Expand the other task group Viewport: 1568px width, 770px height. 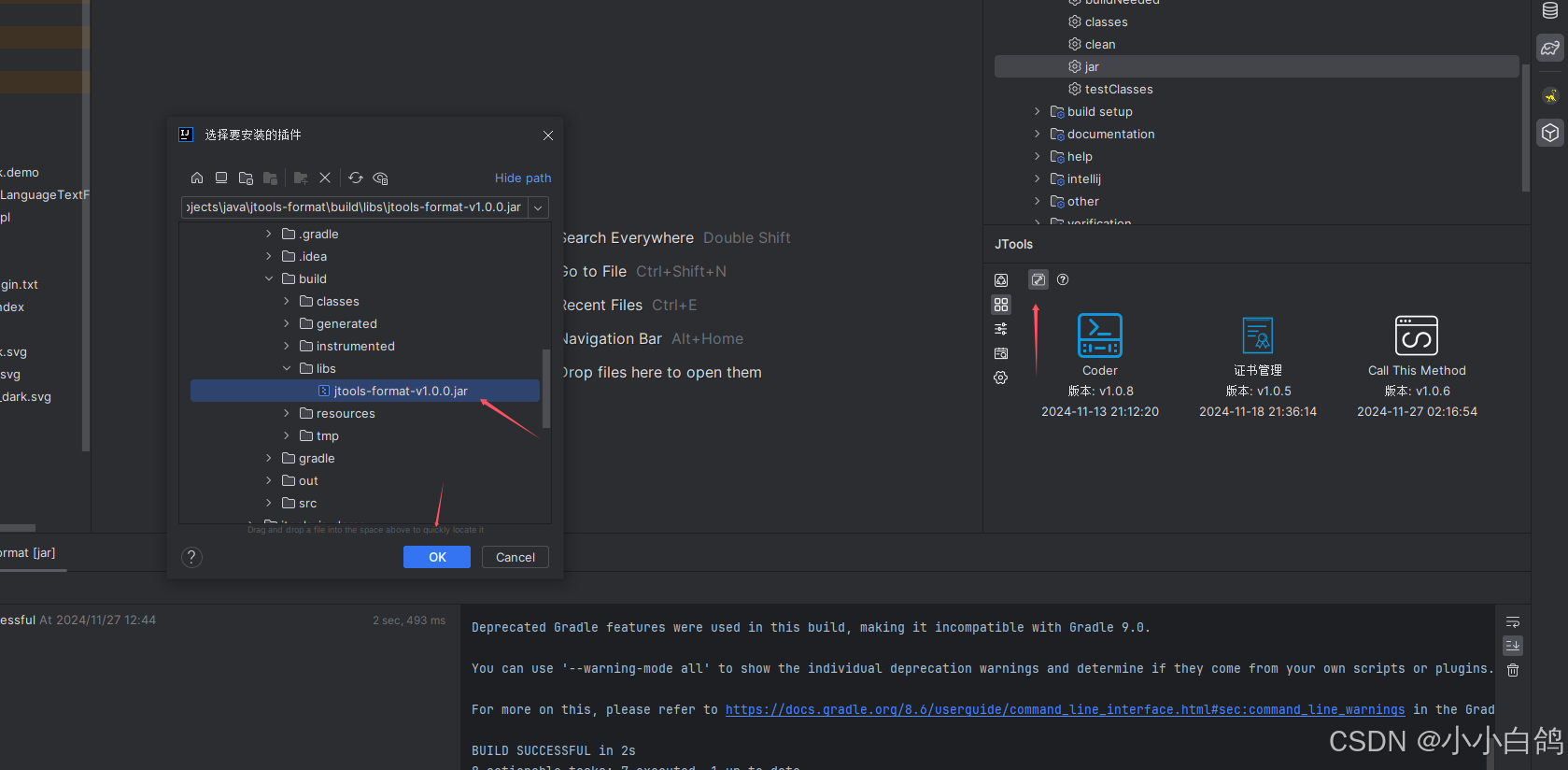pos(1037,201)
